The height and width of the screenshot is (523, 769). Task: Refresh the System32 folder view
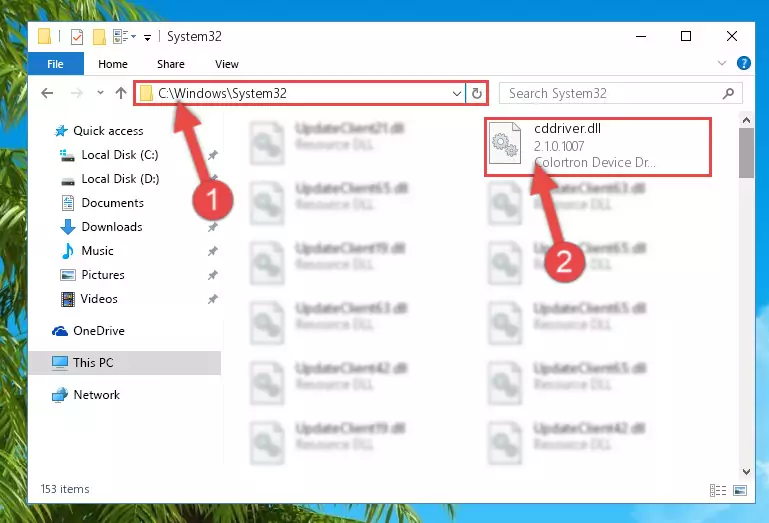coord(477,93)
